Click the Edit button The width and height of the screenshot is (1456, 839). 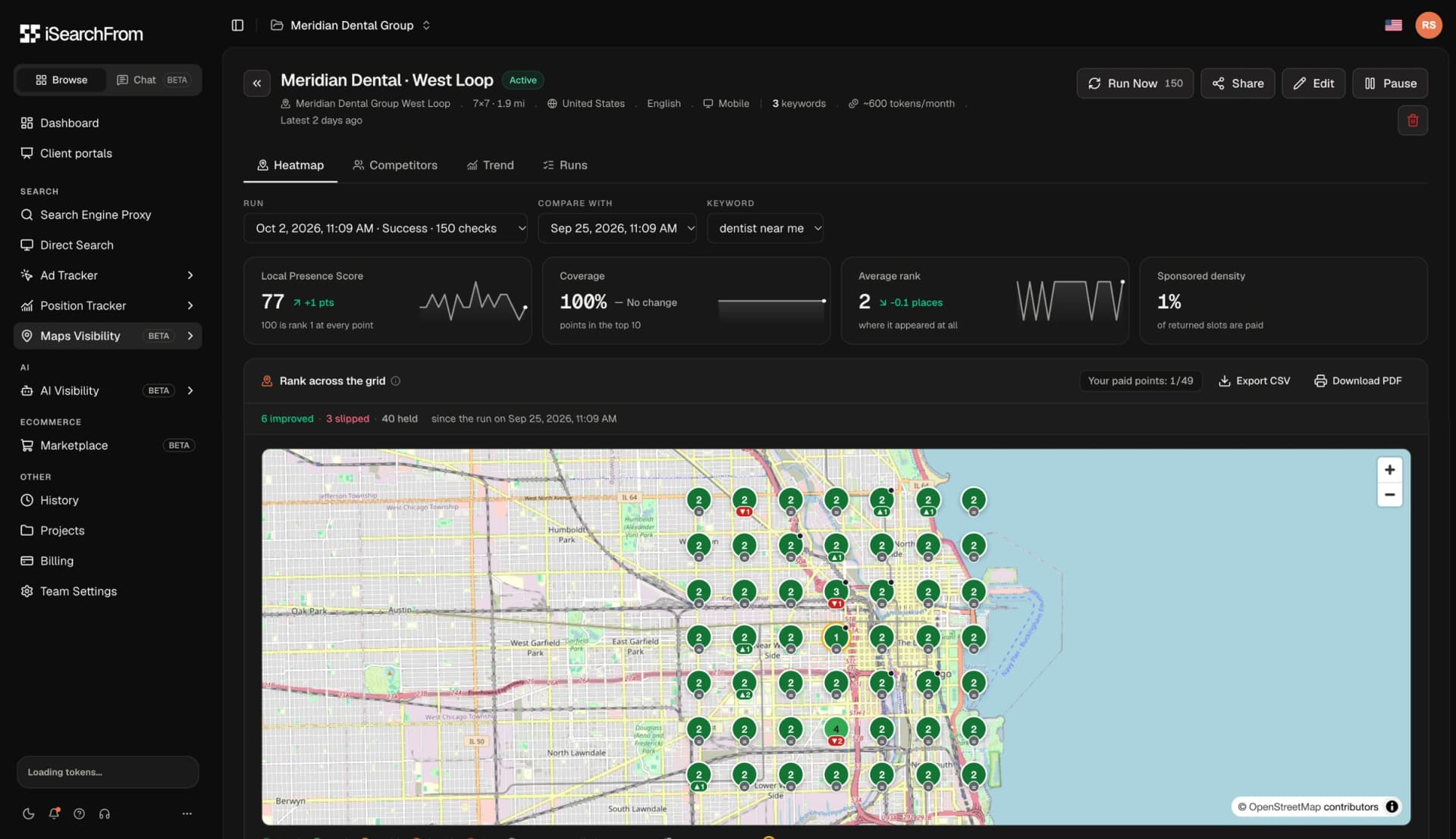point(1313,83)
